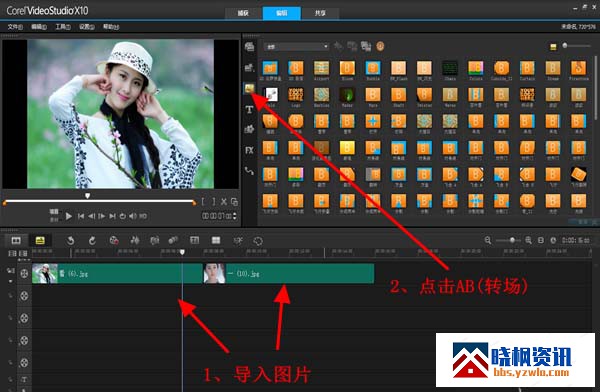Apply current effect to video track icon
The image size is (600, 392).
point(352,46)
